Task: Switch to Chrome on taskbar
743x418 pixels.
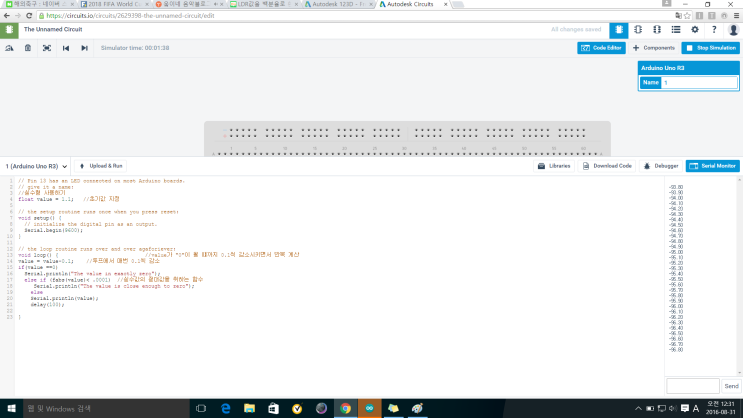Action: coord(345,409)
